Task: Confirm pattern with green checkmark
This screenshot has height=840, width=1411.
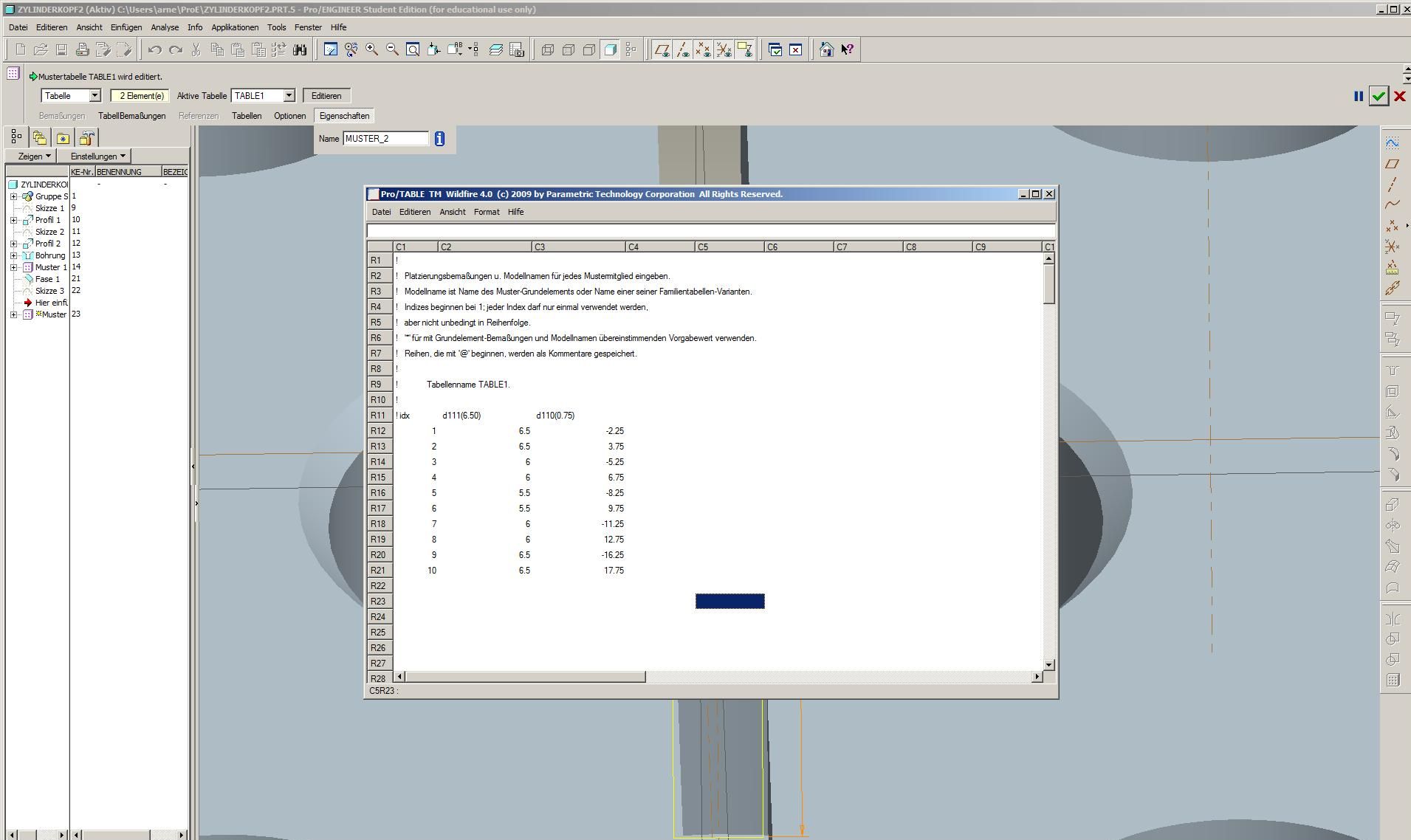Action: (x=1379, y=96)
